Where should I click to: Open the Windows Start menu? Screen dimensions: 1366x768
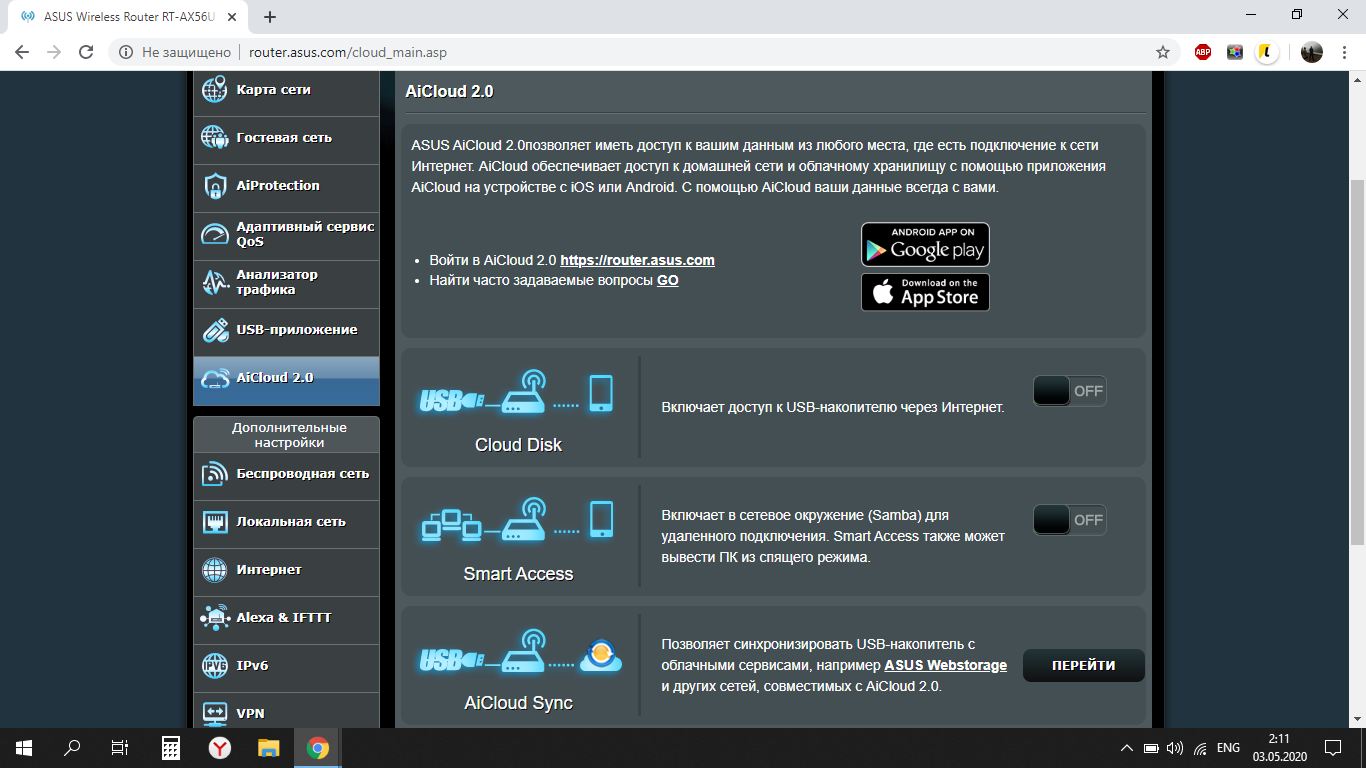pyautogui.click(x=24, y=747)
